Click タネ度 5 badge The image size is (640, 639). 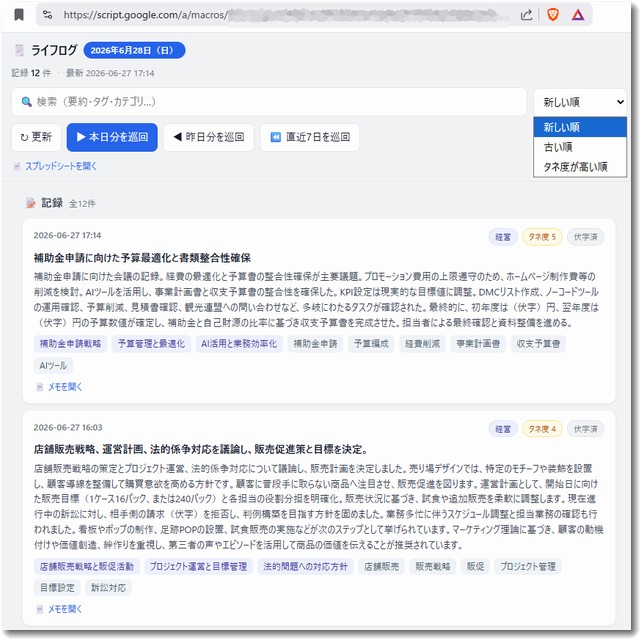pyautogui.click(x=542, y=237)
